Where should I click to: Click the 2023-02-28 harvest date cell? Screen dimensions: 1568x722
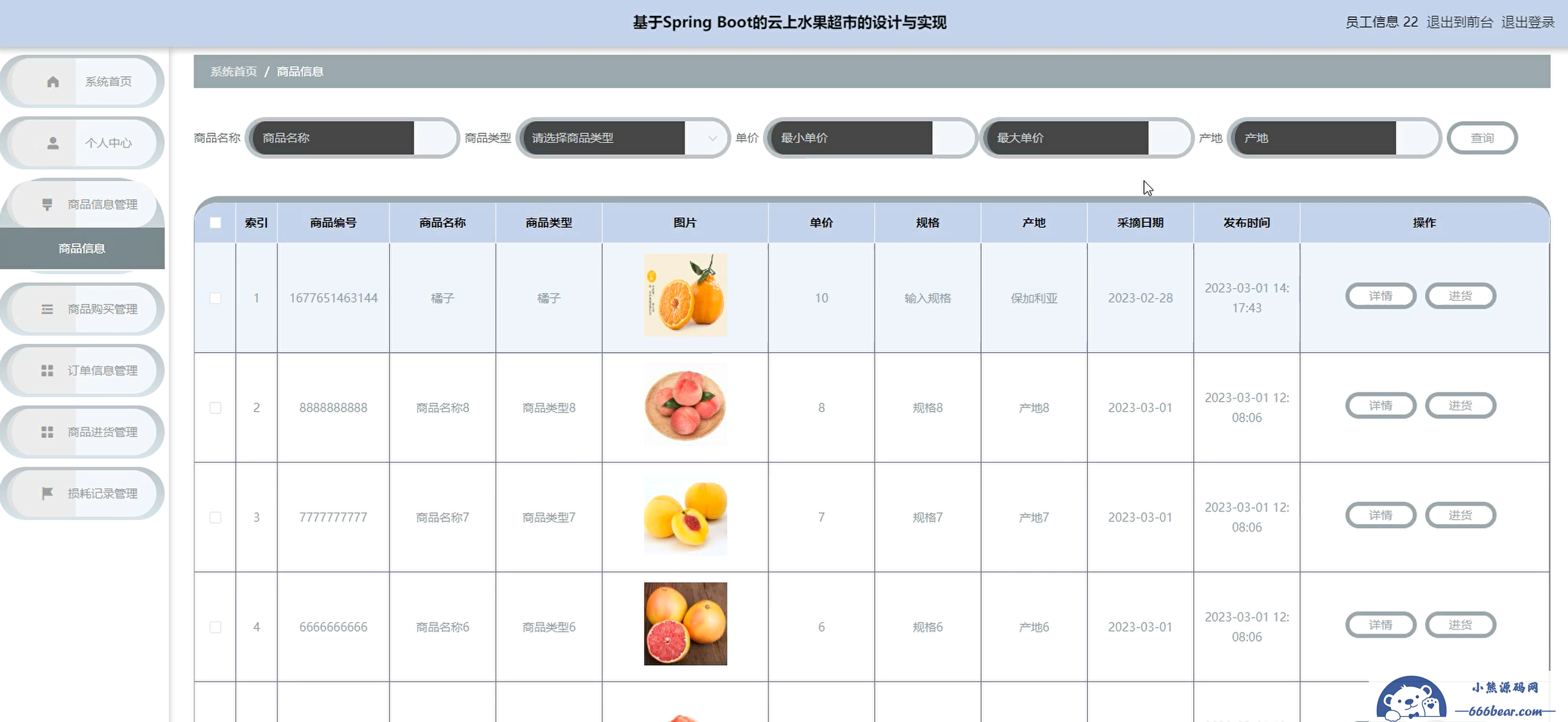tap(1140, 298)
